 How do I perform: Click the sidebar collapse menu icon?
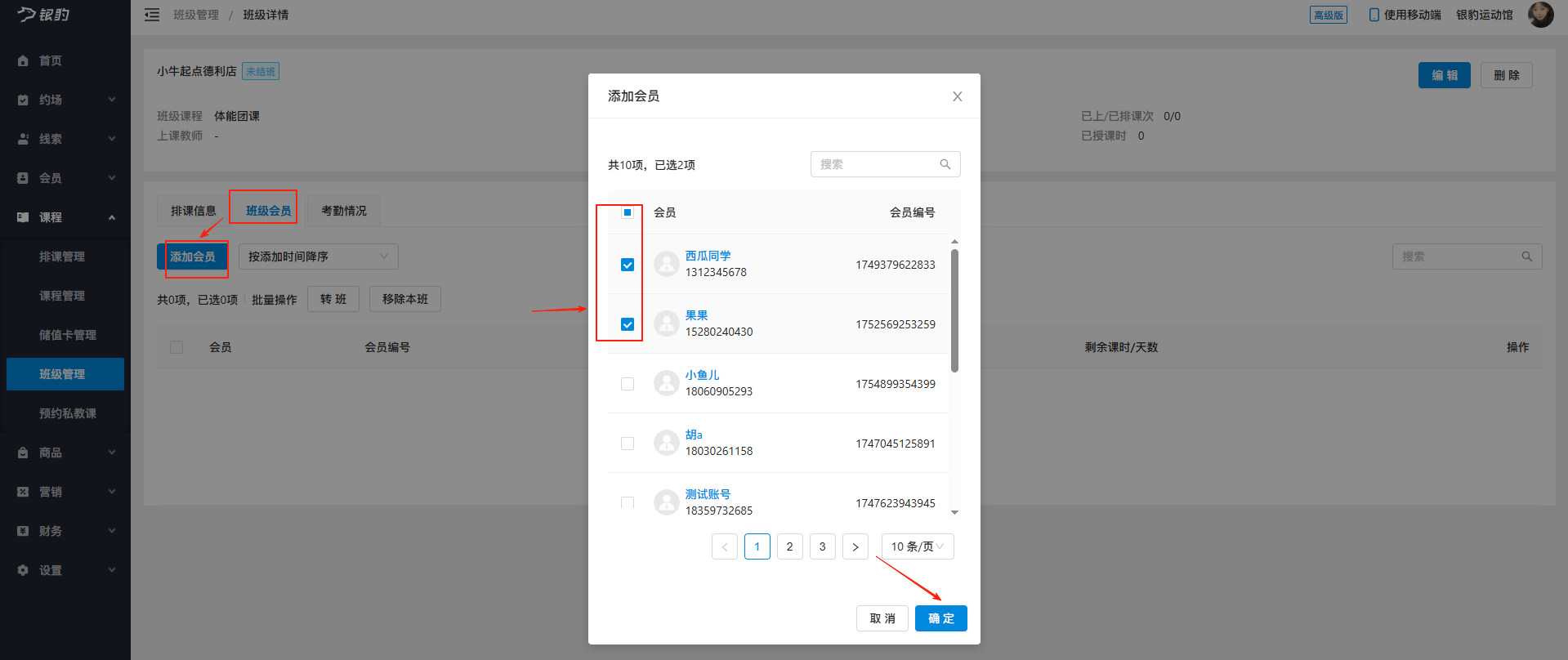[152, 15]
